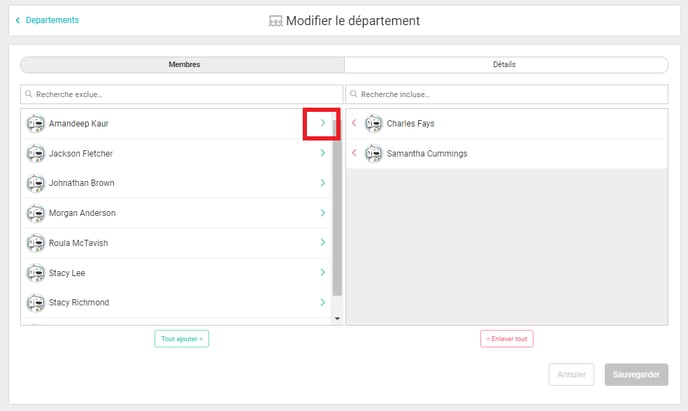Click the Modifier le département heading

coord(353,21)
